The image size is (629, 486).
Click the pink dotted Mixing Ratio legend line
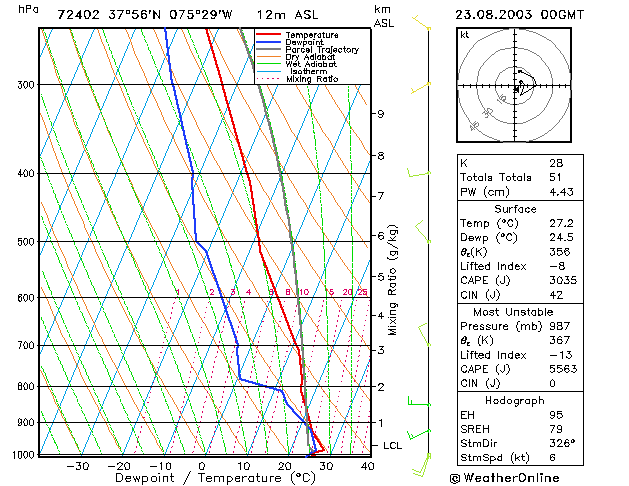268,79
